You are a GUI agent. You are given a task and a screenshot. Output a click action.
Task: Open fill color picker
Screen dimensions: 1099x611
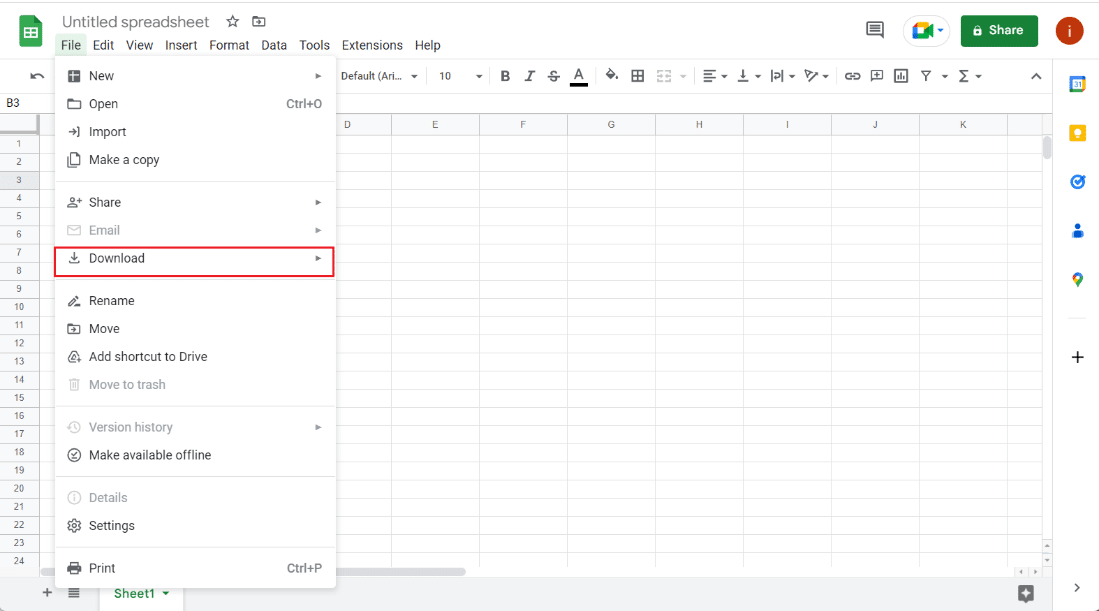612,76
